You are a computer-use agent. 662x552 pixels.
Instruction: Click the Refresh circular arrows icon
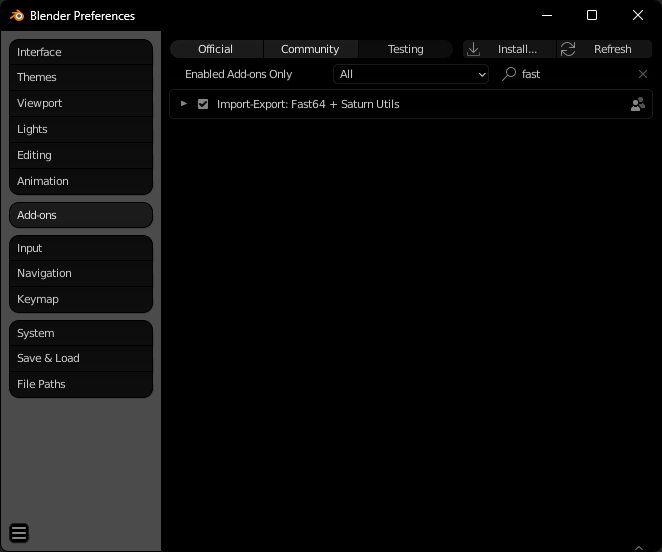(x=568, y=49)
